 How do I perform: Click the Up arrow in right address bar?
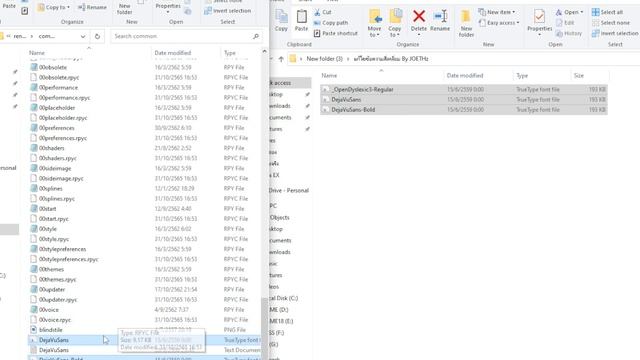(x=281, y=59)
